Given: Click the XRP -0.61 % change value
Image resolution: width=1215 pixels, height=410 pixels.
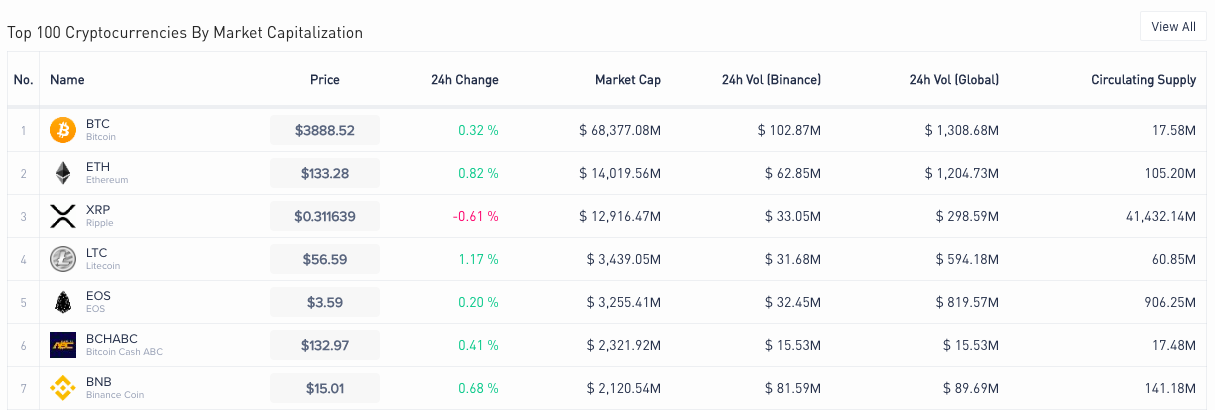Looking at the screenshot, I should pos(475,216).
